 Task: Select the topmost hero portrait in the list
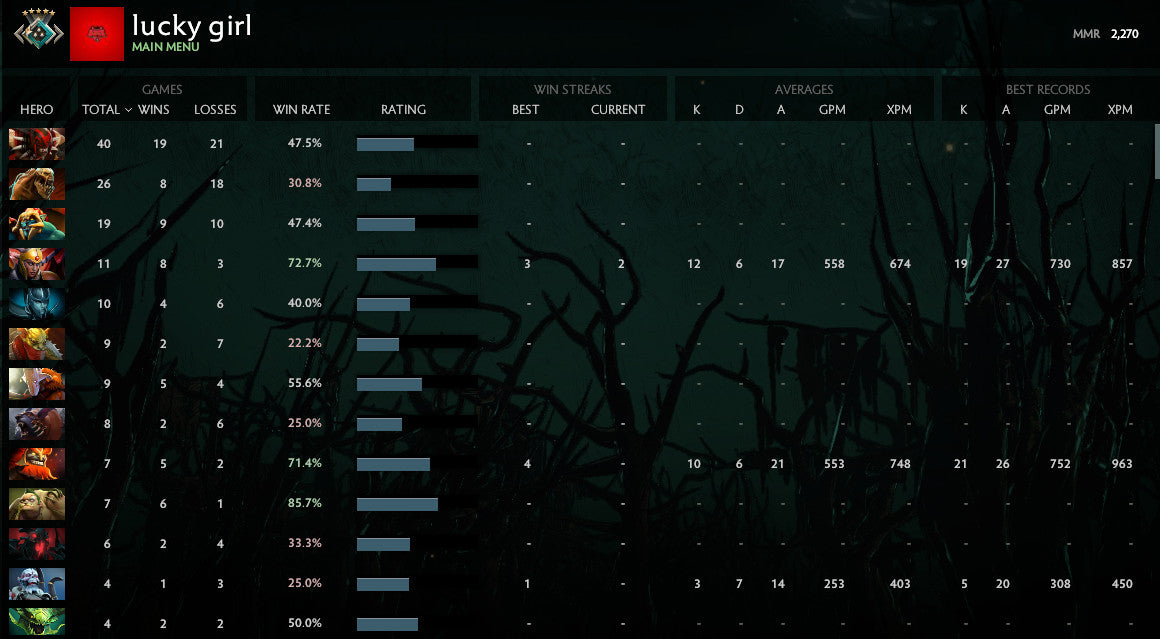click(37, 143)
